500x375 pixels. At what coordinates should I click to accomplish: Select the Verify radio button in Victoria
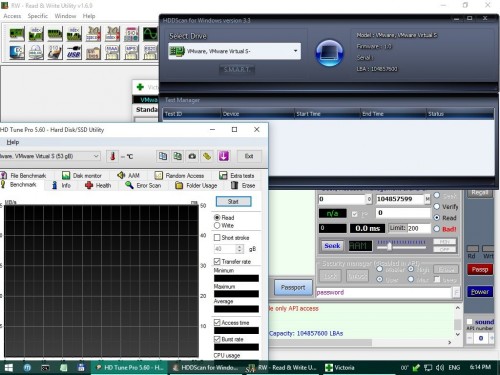437,207
